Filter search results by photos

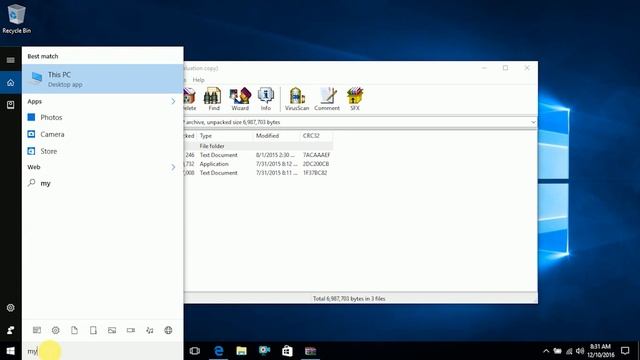(x=112, y=330)
